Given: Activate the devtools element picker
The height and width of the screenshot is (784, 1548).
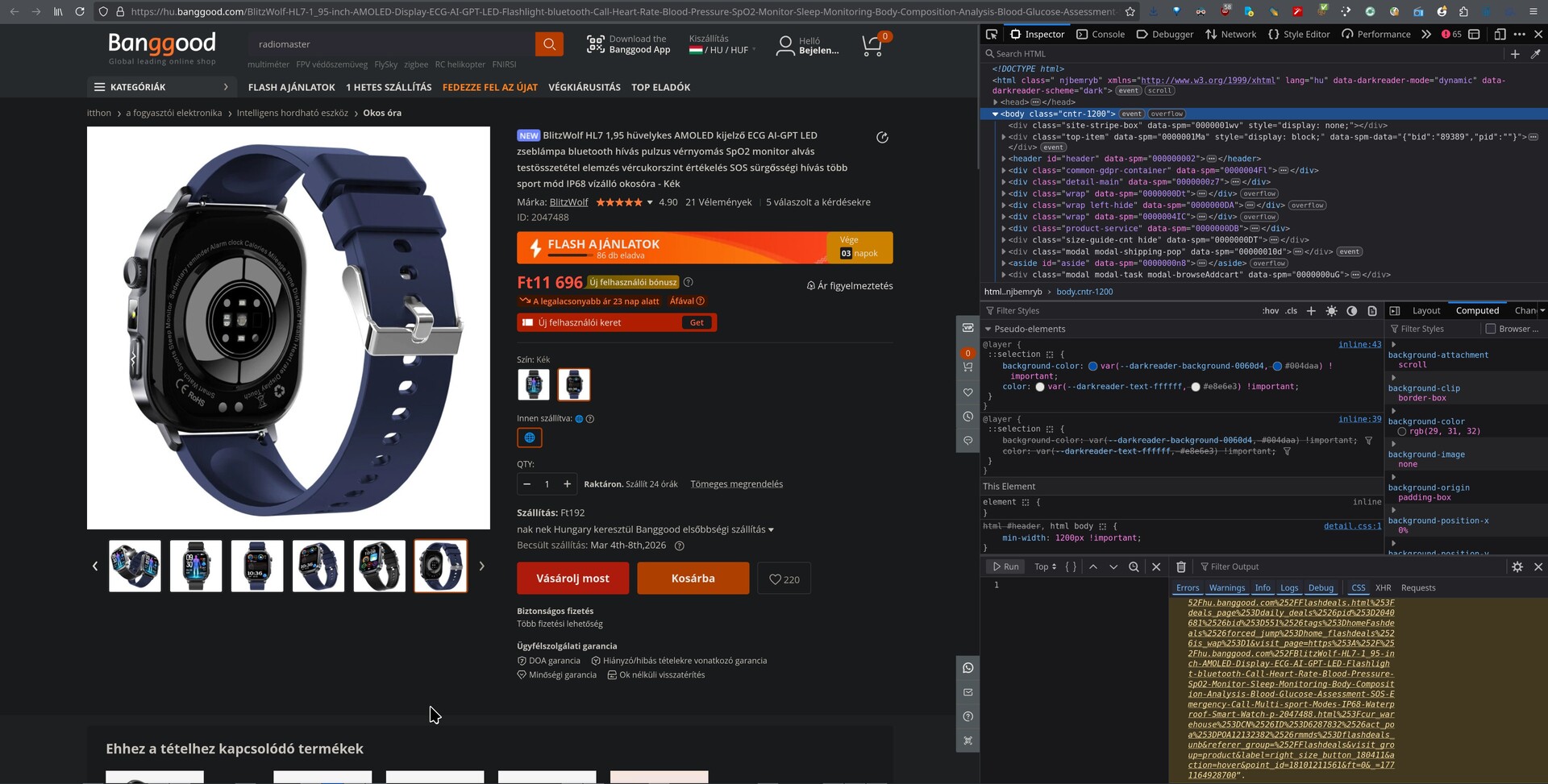Looking at the screenshot, I should click(992, 35).
